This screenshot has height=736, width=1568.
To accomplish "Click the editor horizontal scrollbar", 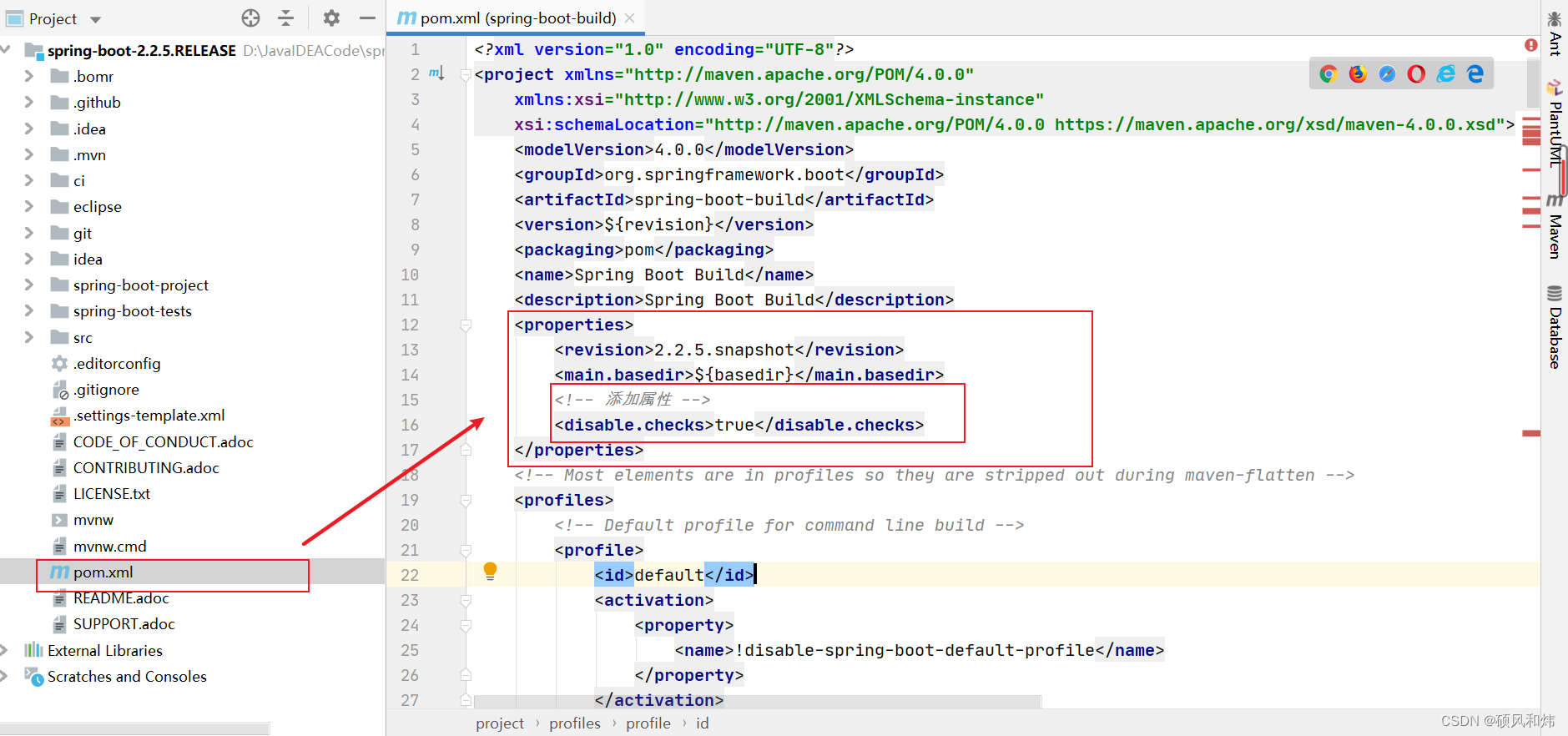I will (x=758, y=701).
